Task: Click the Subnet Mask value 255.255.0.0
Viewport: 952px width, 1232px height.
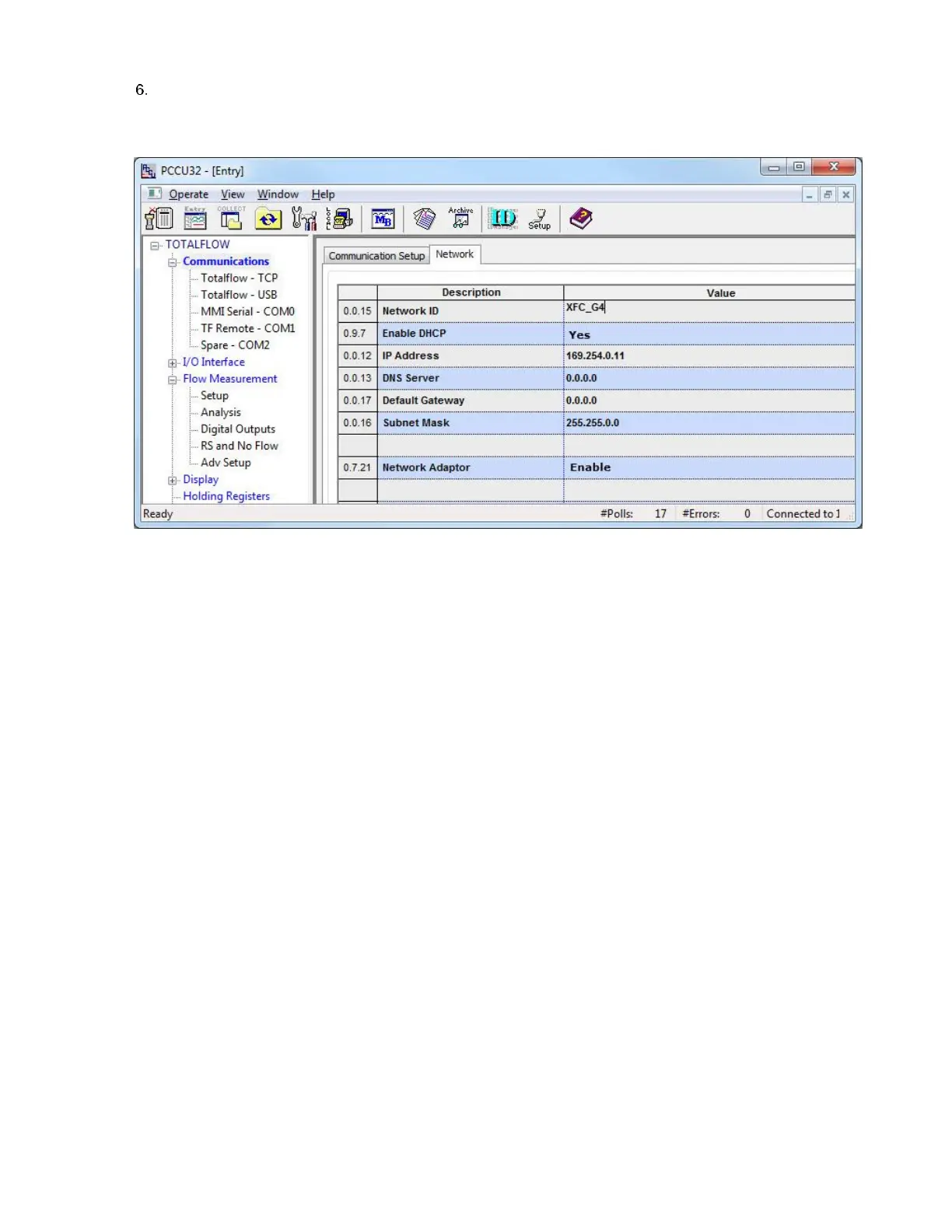Action: (x=709, y=423)
